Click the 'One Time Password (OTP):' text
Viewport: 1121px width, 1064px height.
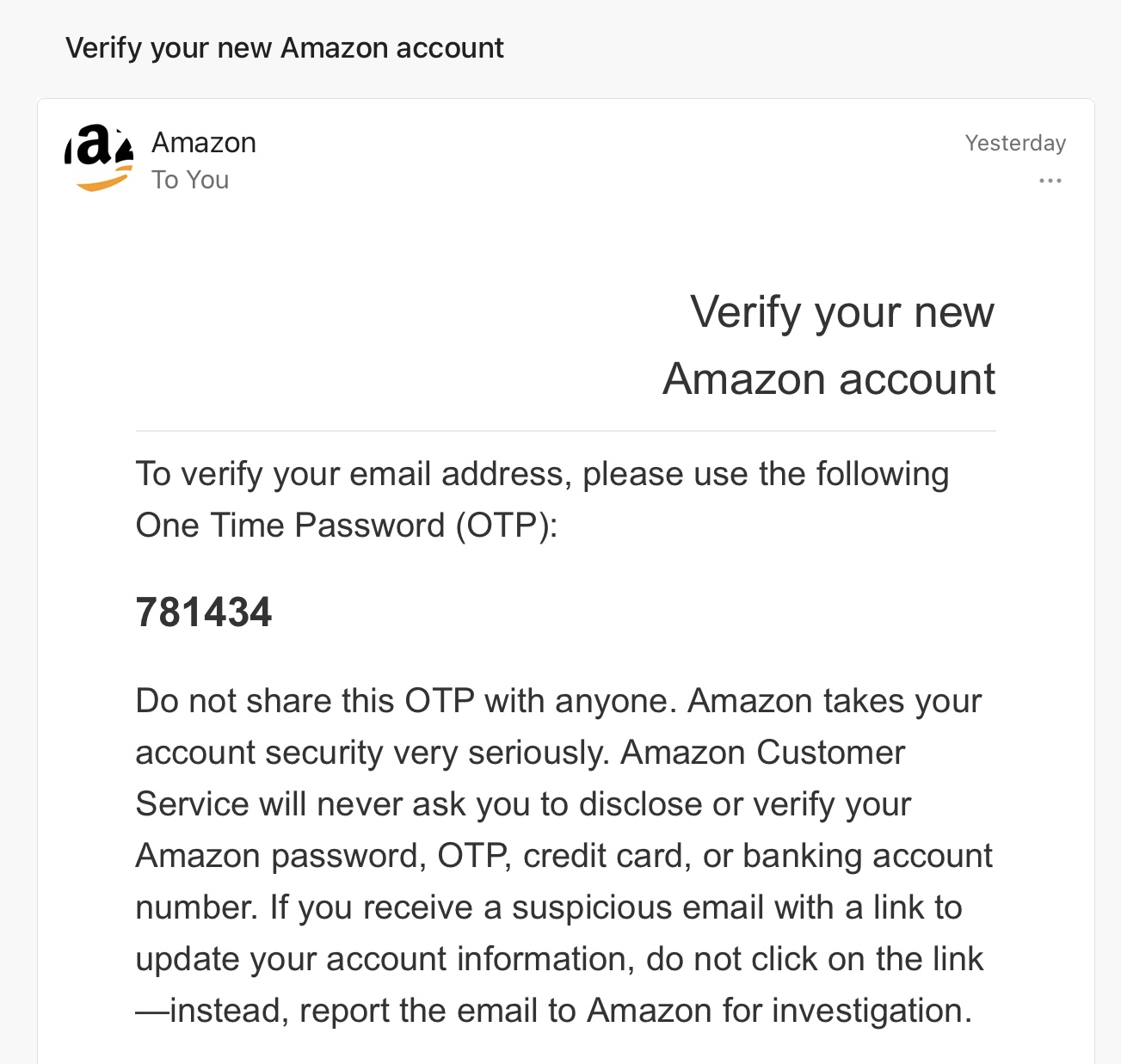coord(347,526)
